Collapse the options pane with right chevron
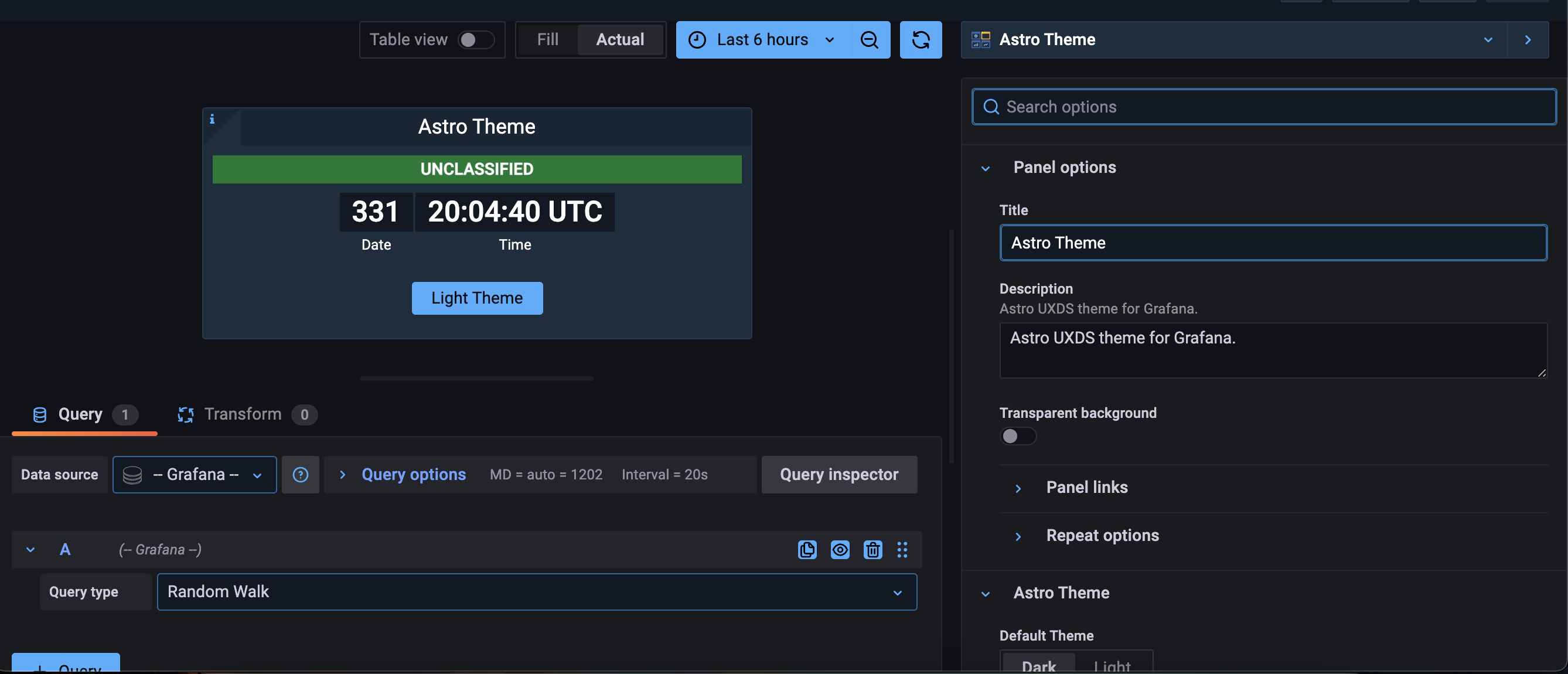 1527,40
